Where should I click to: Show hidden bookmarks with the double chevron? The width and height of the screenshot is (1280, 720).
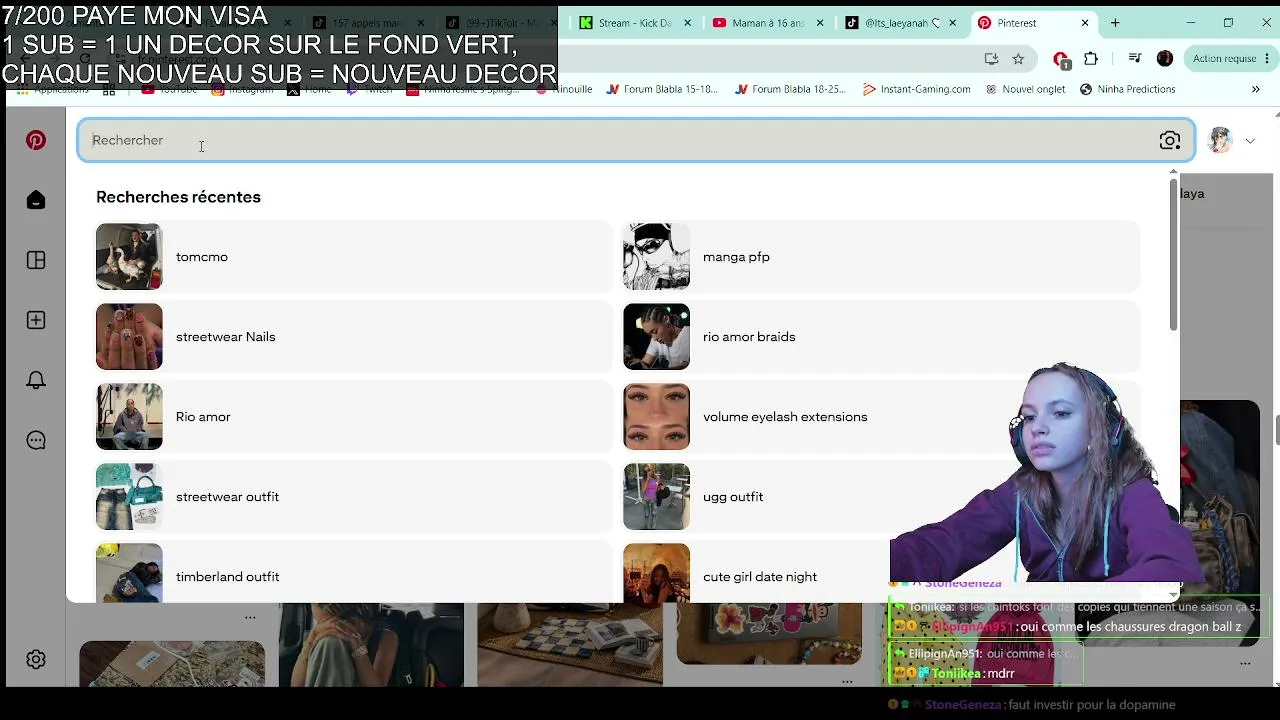pos(1255,89)
